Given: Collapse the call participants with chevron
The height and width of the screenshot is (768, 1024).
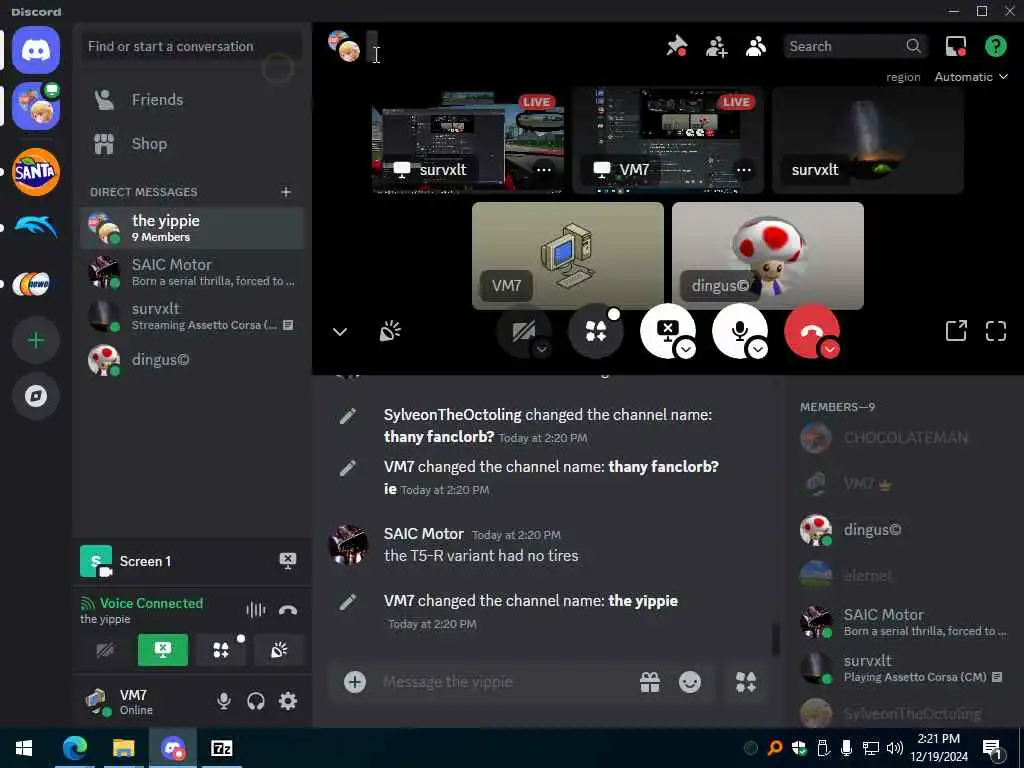Looking at the screenshot, I should click(340, 332).
